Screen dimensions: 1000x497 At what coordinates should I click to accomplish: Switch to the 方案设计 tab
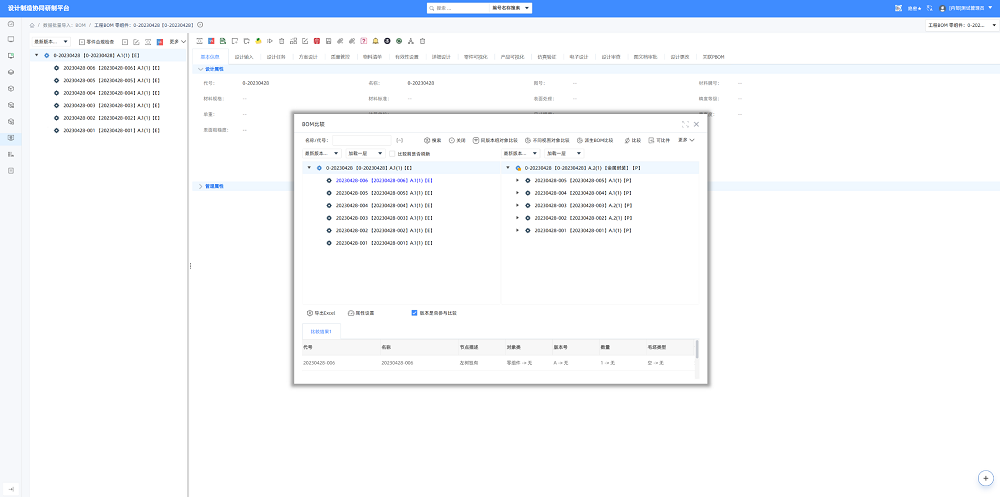(x=308, y=57)
